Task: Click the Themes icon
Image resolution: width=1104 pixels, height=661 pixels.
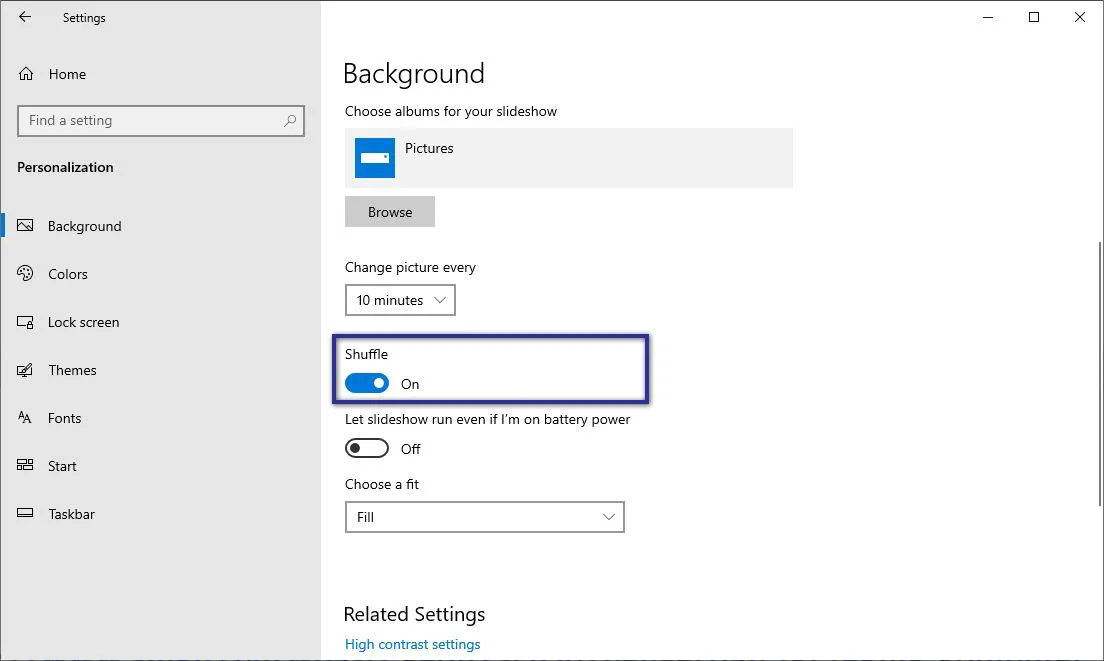Action: [26, 370]
